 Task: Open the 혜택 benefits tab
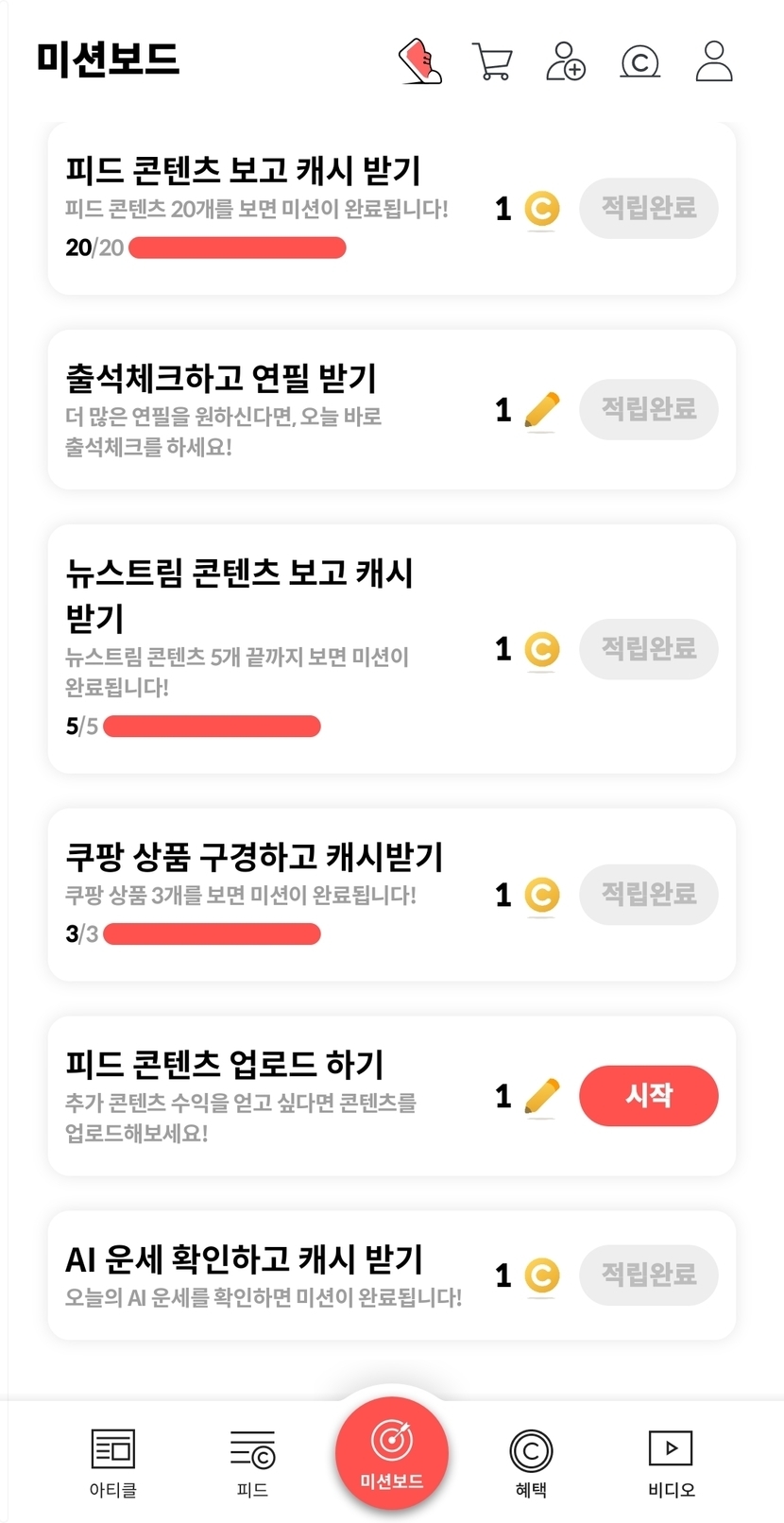pos(531,1463)
